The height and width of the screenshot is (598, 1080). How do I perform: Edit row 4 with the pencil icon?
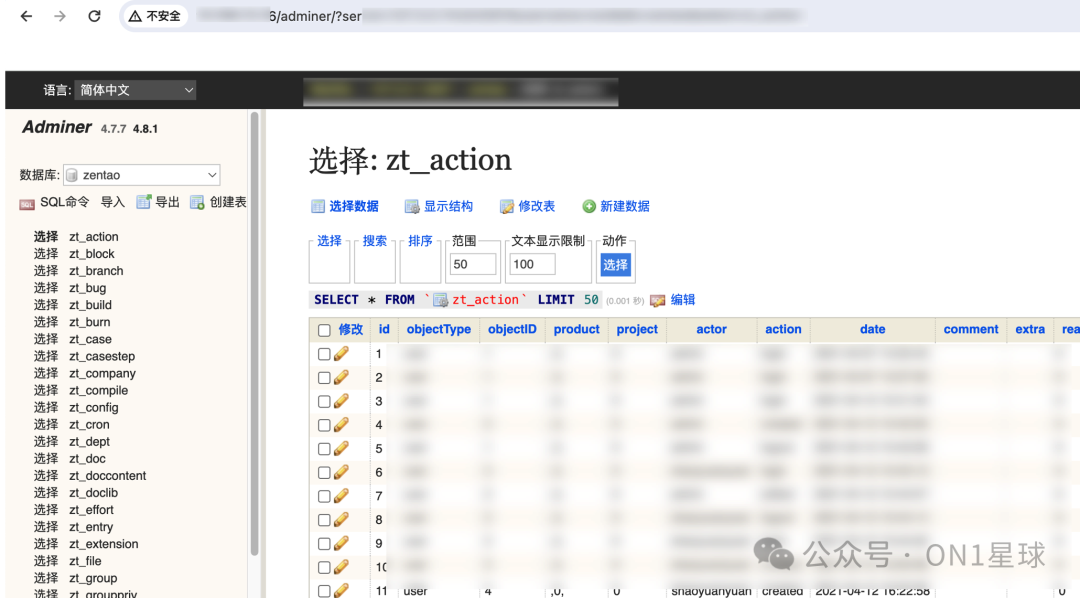coord(341,425)
